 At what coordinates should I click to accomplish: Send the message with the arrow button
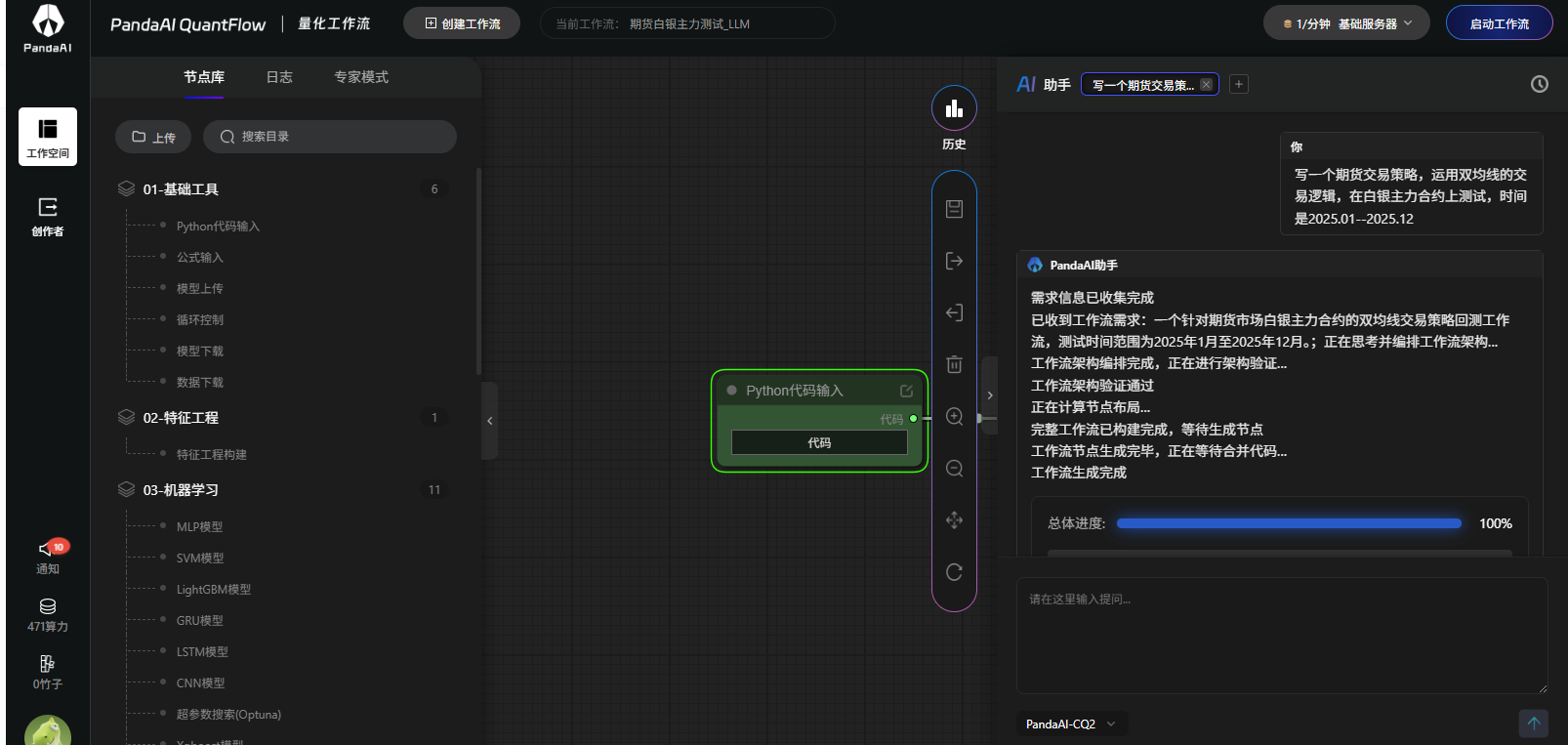(x=1534, y=724)
